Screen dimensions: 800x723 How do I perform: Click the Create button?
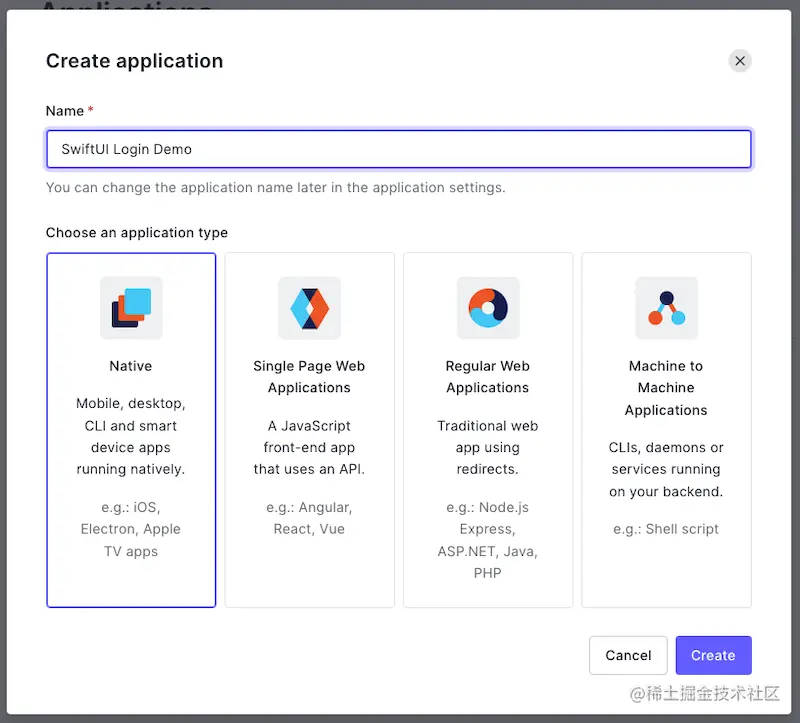coord(713,655)
